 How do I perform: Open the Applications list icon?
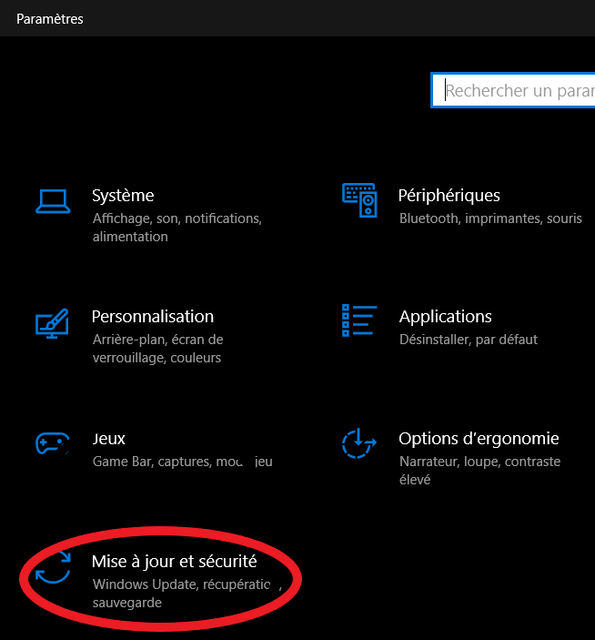click(x=359, y=320)
